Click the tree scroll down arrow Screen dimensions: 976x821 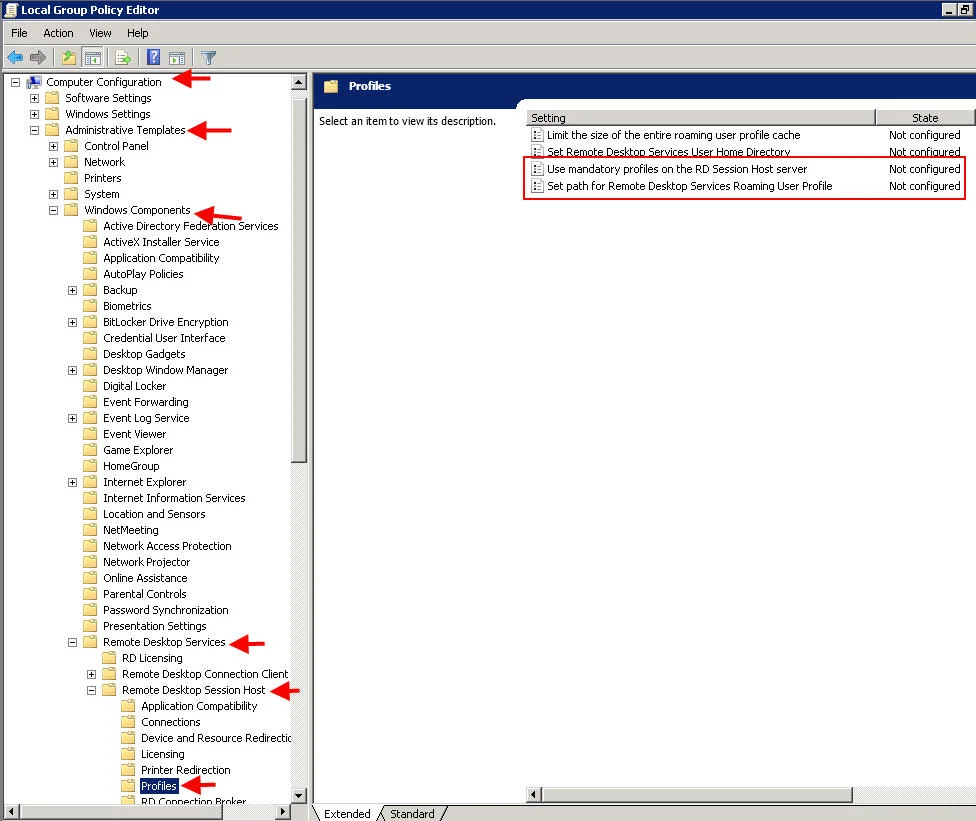tap(299, 795)
